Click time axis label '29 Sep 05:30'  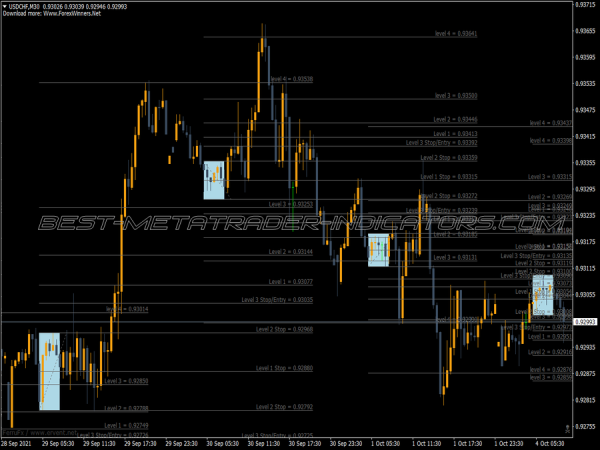coord(58,444)
